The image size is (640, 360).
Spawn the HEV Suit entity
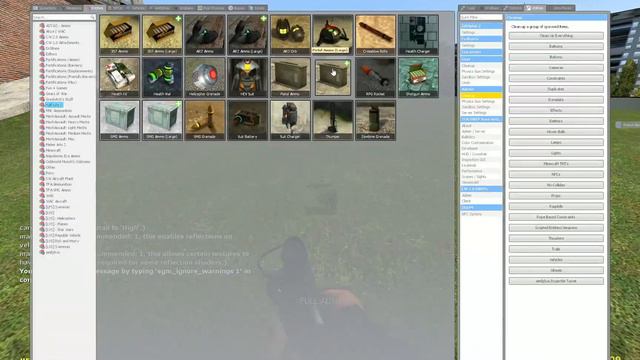(x=247, y=78)
